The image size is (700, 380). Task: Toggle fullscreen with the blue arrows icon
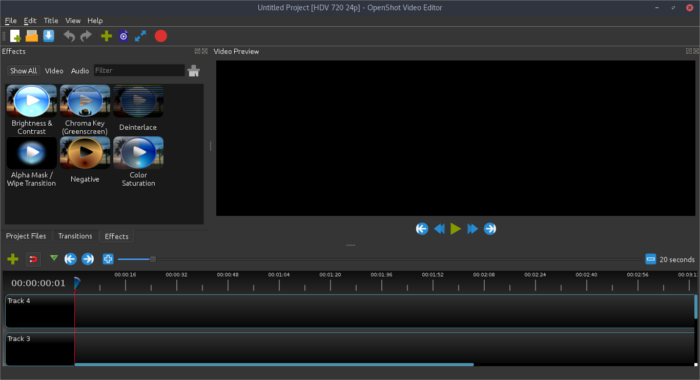click(x=141, y=36)
